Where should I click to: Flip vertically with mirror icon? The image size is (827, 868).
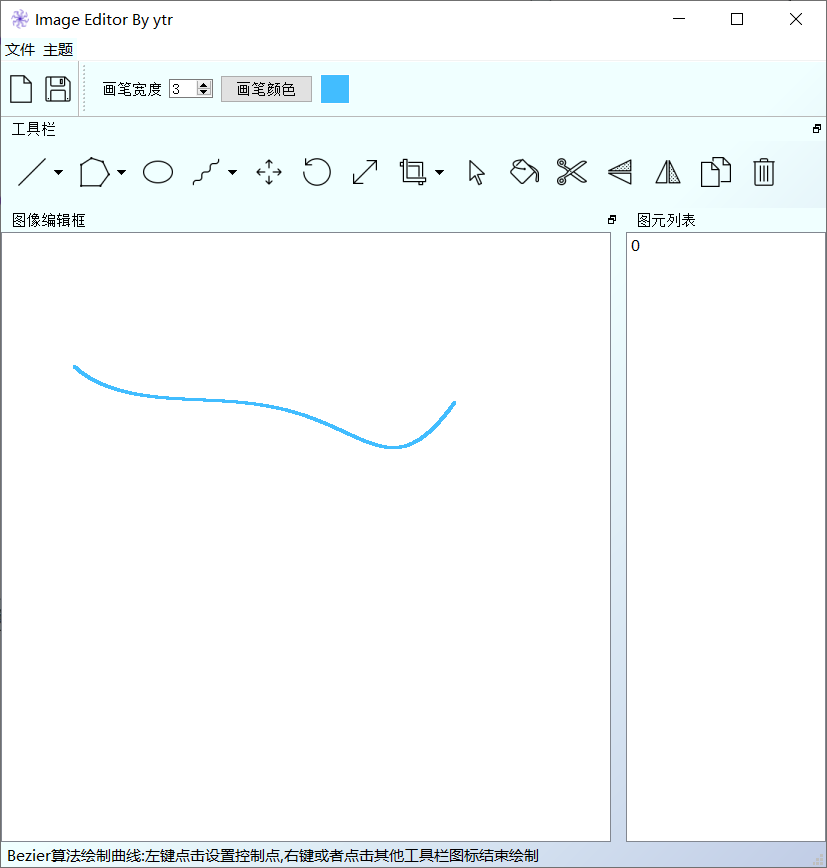pos(620,172)
